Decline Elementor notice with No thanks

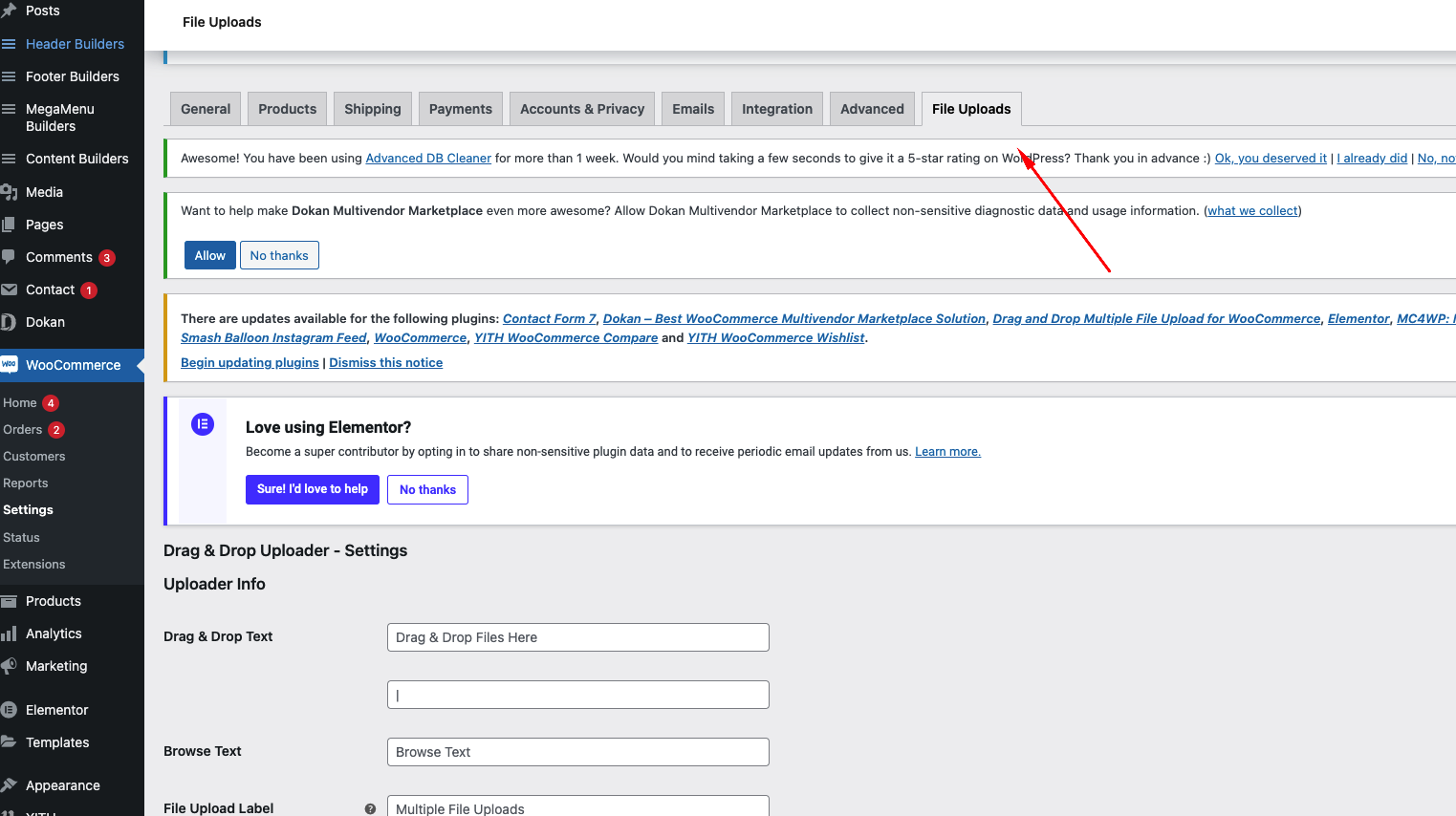[x=427, y=489]
